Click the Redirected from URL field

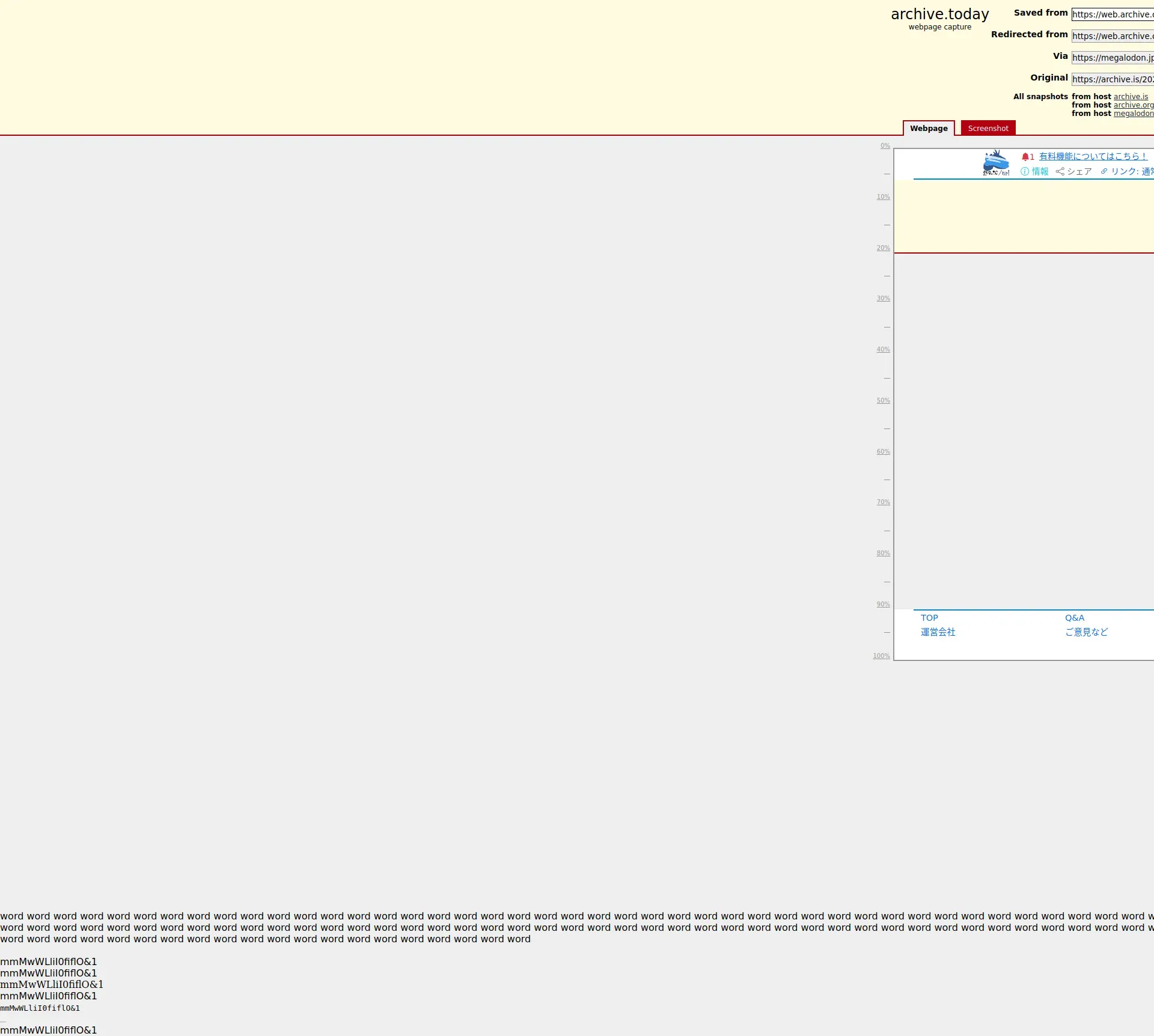coord(1112,36)
